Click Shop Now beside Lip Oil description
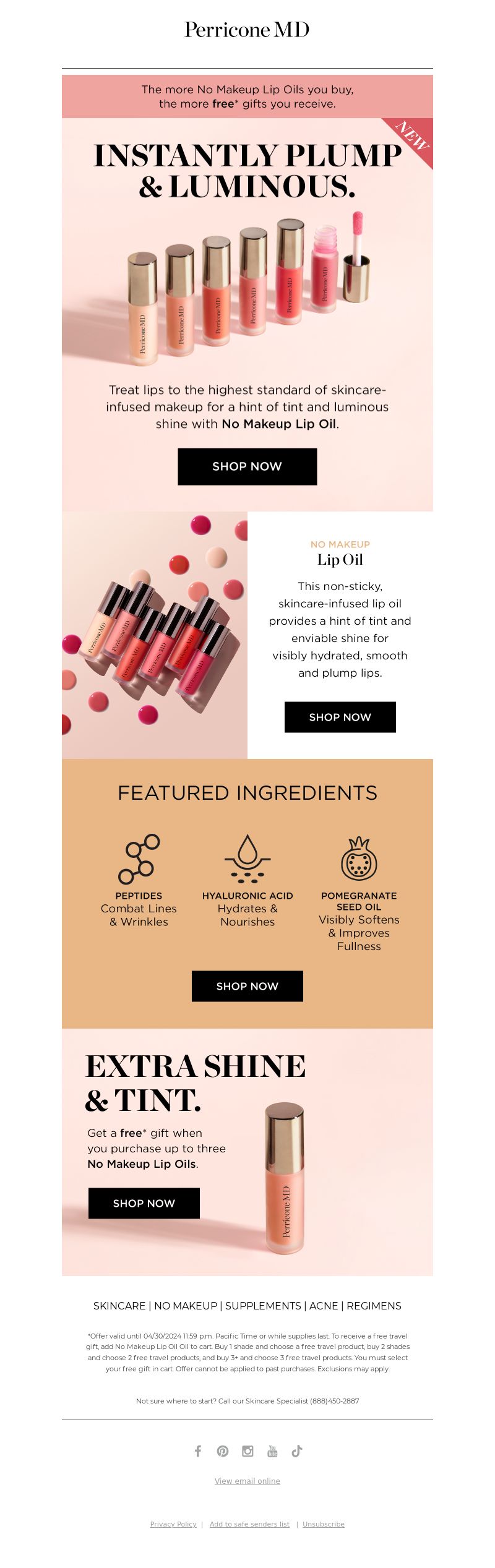The width and height of the screenshot is (495, 1568). 340,717
